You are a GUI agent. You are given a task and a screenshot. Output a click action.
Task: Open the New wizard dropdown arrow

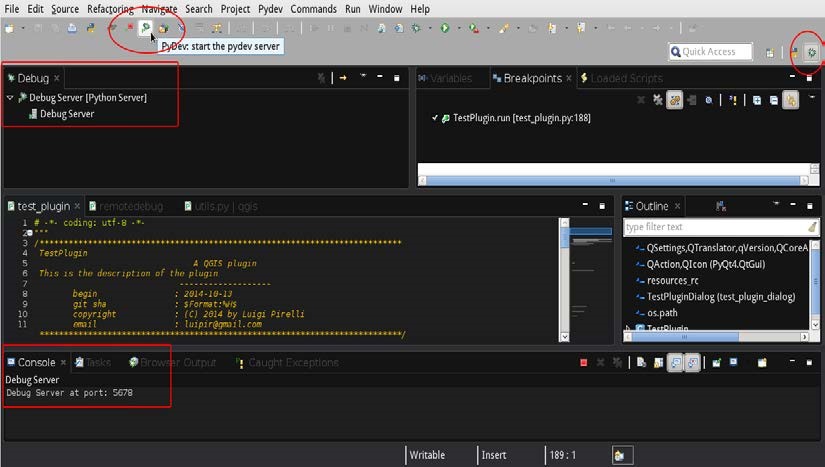[x=23, y=28]
